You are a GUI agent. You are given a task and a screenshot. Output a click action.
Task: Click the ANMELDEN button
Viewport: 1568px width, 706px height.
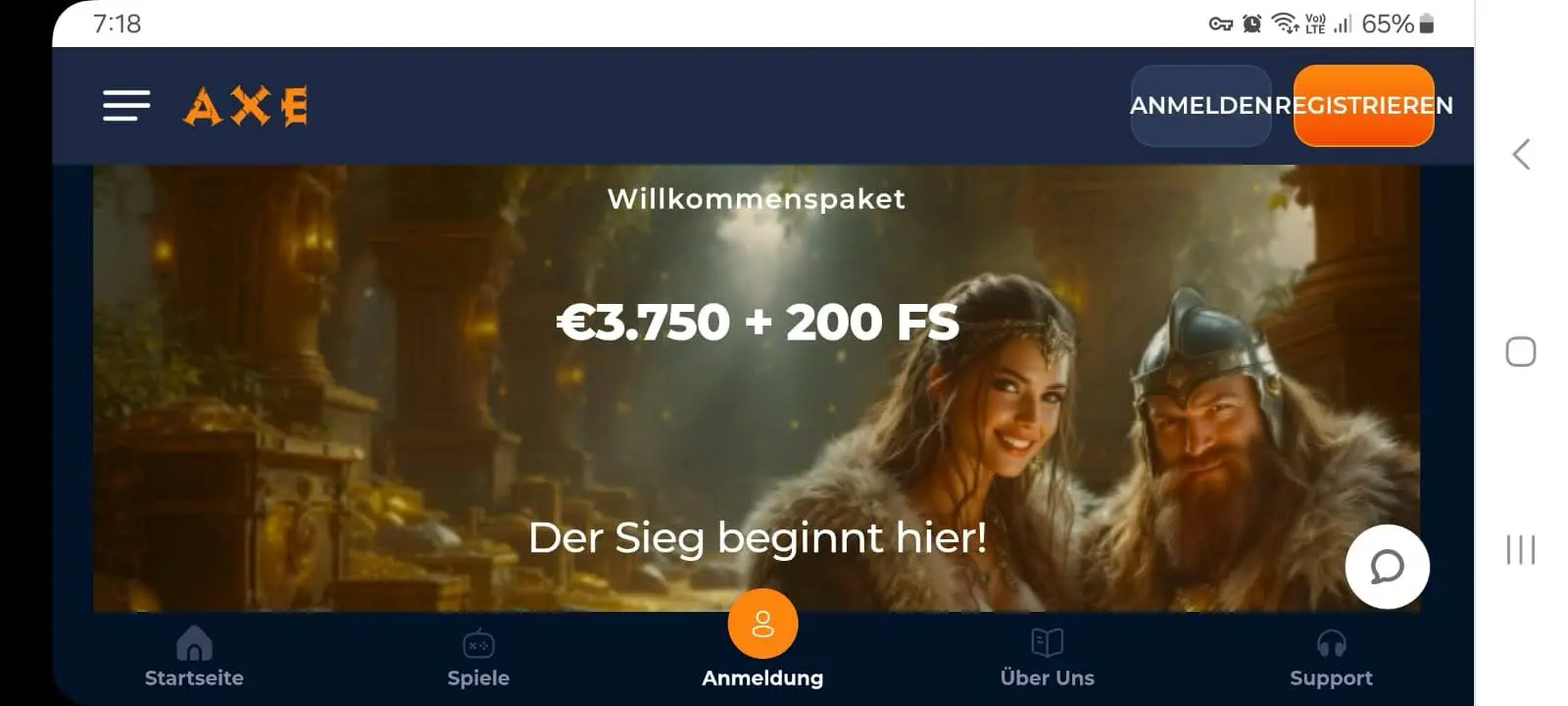1201,106
